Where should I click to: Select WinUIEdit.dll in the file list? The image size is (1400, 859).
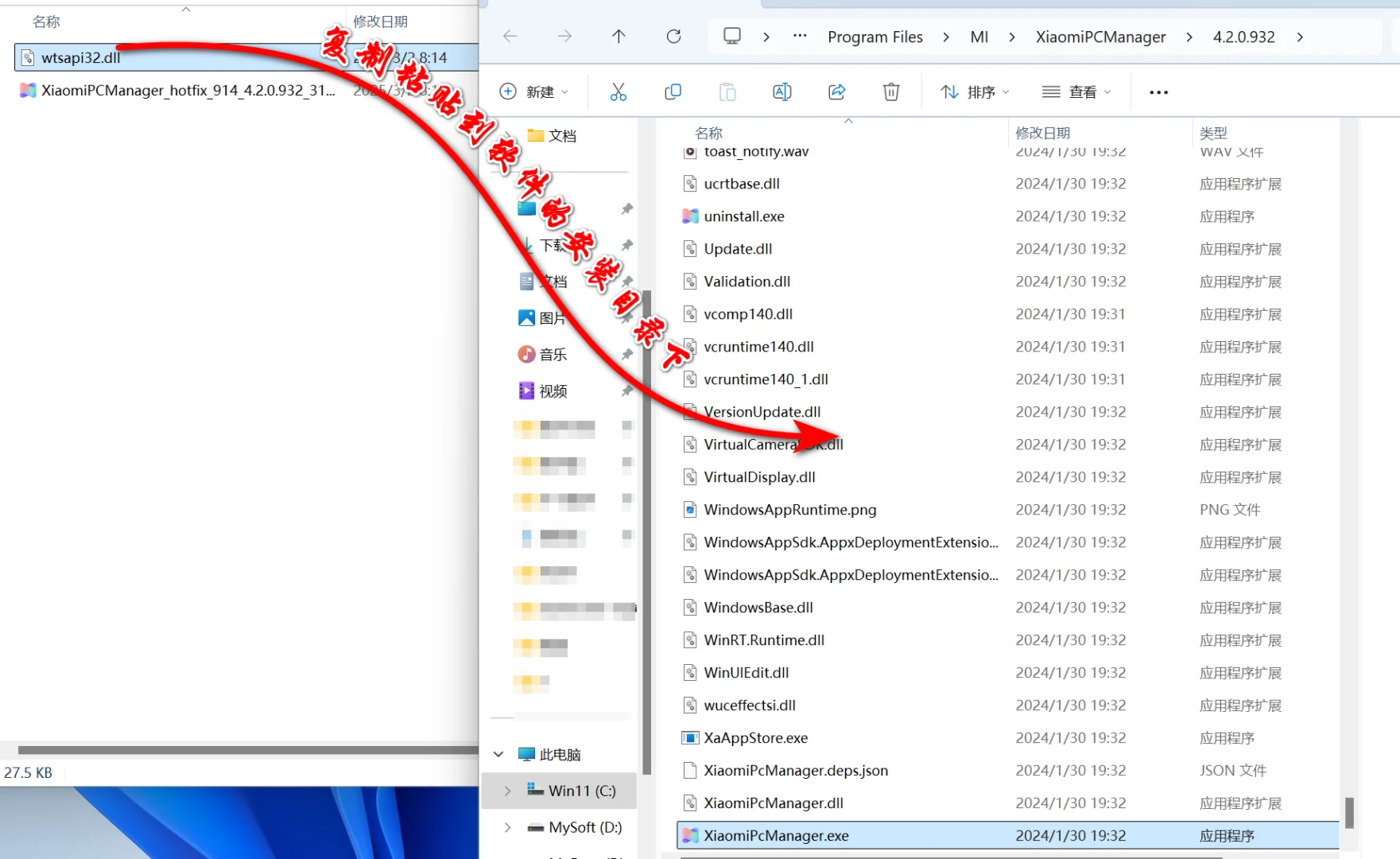coord(747,673)
